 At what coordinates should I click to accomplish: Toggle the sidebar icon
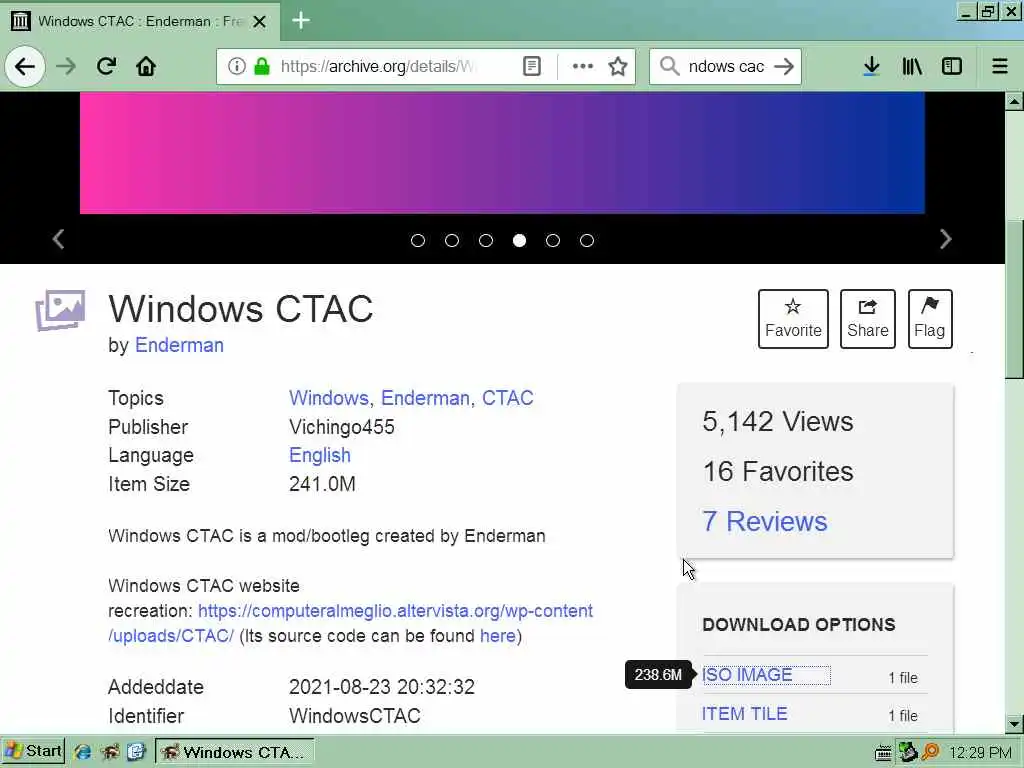(952, 66)
